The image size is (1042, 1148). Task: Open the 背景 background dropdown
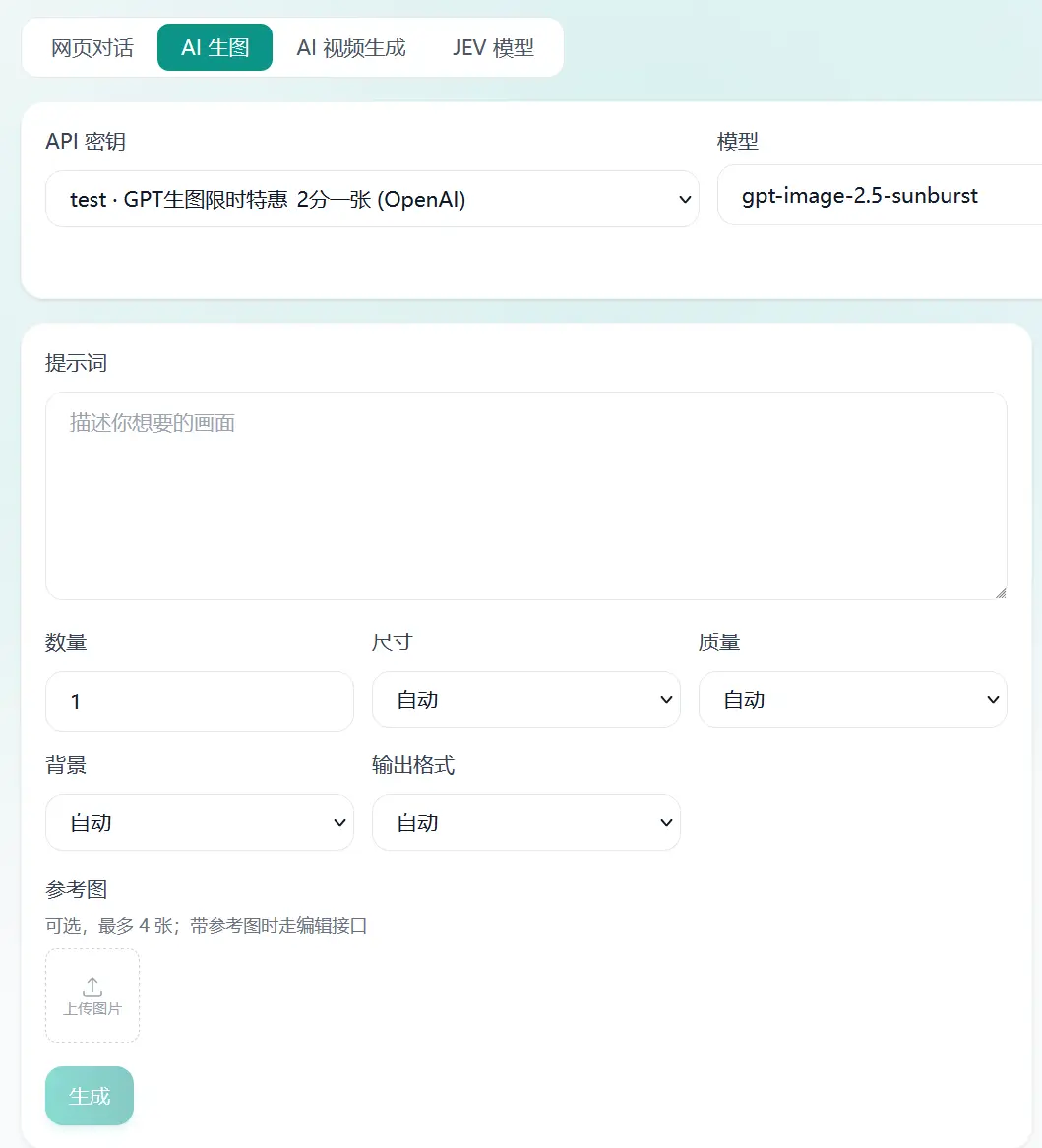199,823
